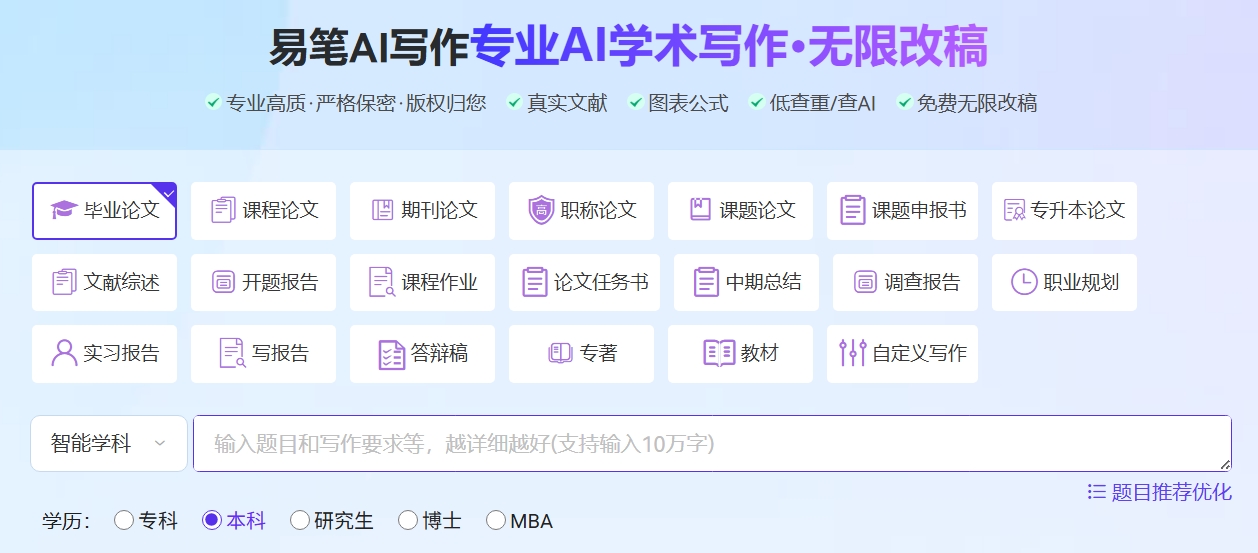The width and height of the screenshot is (1258, 553).
Task: Click the report icon beside 开题报告
Action: pyautogui.click(x=223, y=282)
